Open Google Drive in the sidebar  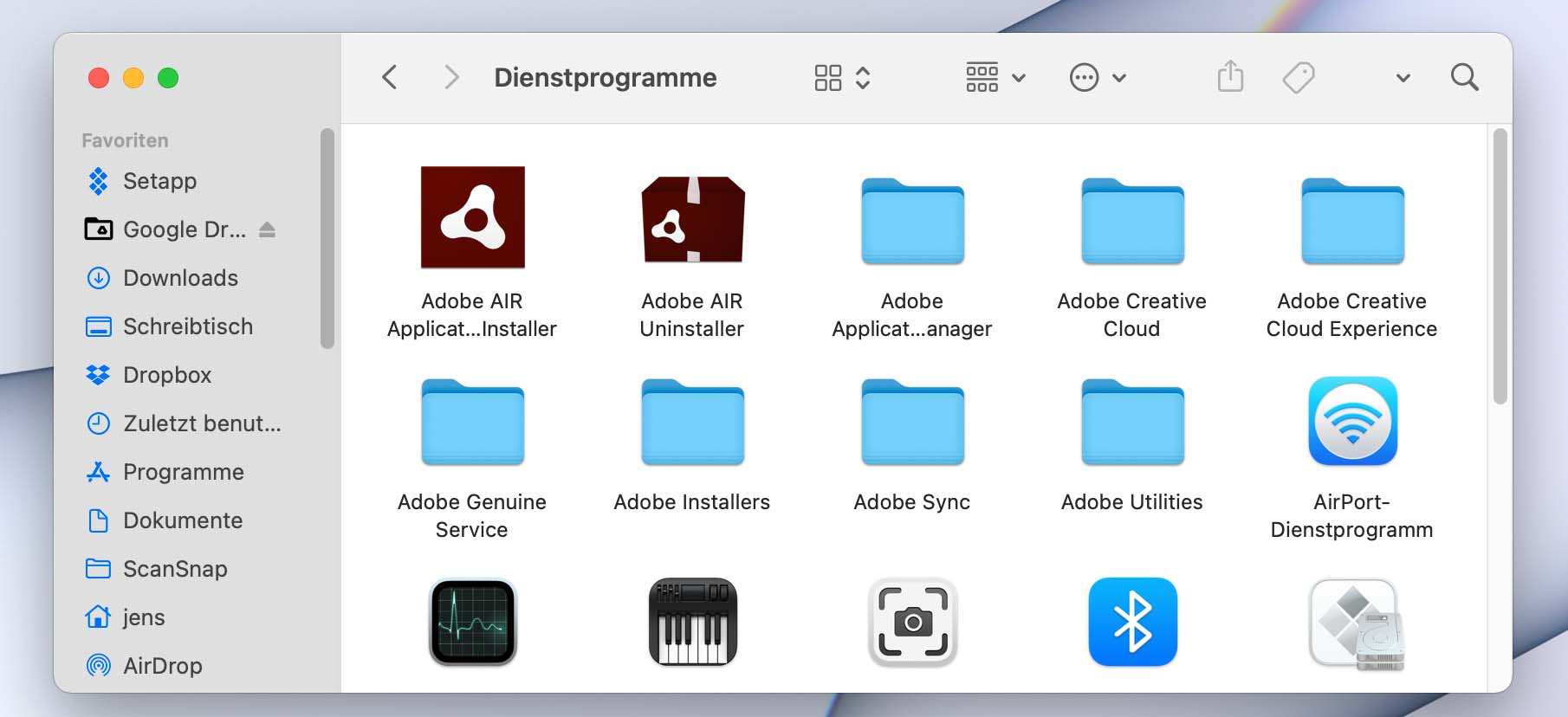click(x=185, y=229)
